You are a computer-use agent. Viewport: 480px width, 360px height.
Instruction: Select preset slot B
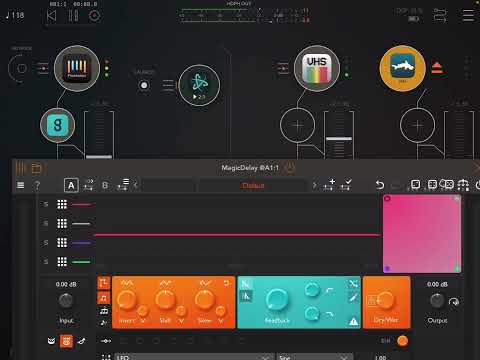pos(105,185)
